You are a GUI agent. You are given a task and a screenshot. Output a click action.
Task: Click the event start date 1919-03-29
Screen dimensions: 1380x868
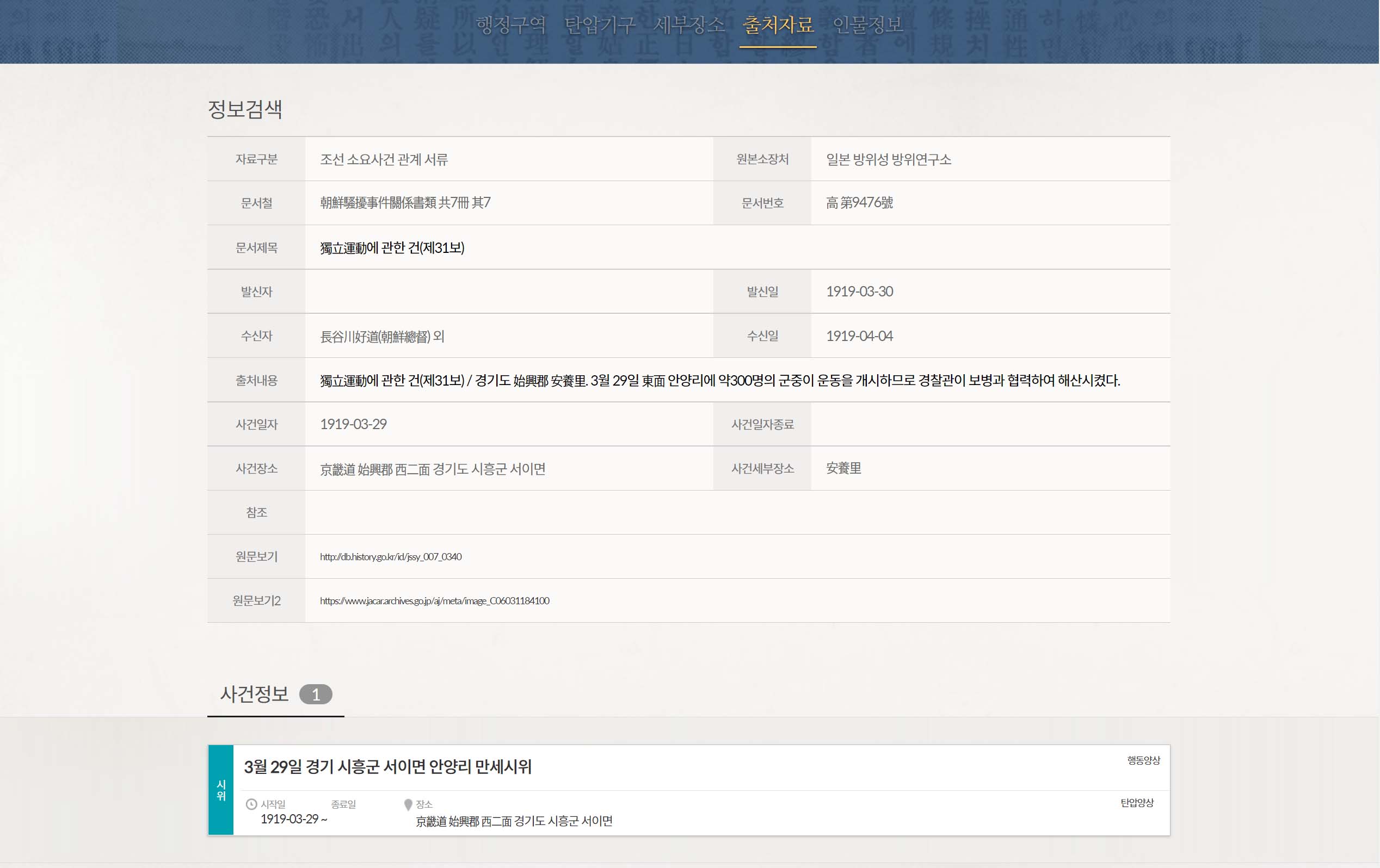tap(289, 819)
